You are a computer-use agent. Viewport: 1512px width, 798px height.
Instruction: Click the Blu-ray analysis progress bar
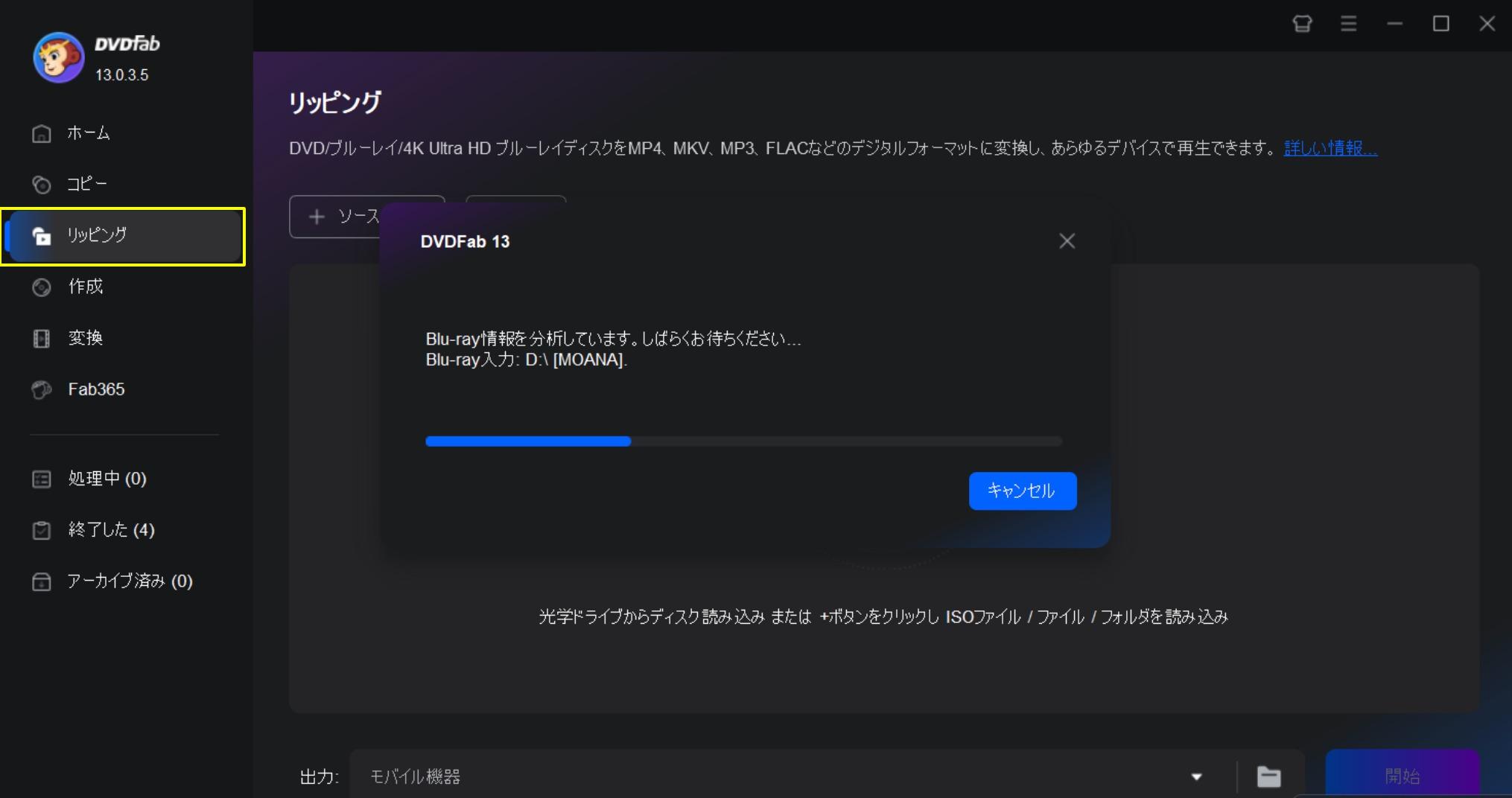point(743,441)
